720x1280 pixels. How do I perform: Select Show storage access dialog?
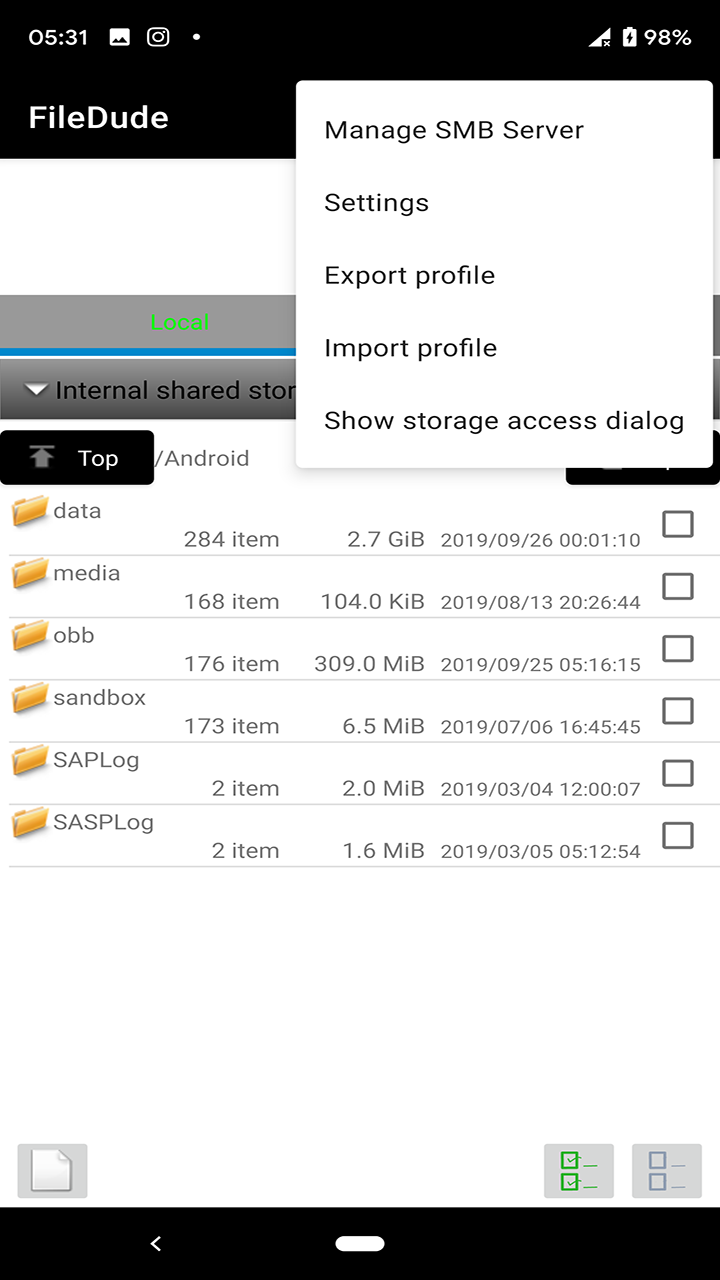(504, 421)
